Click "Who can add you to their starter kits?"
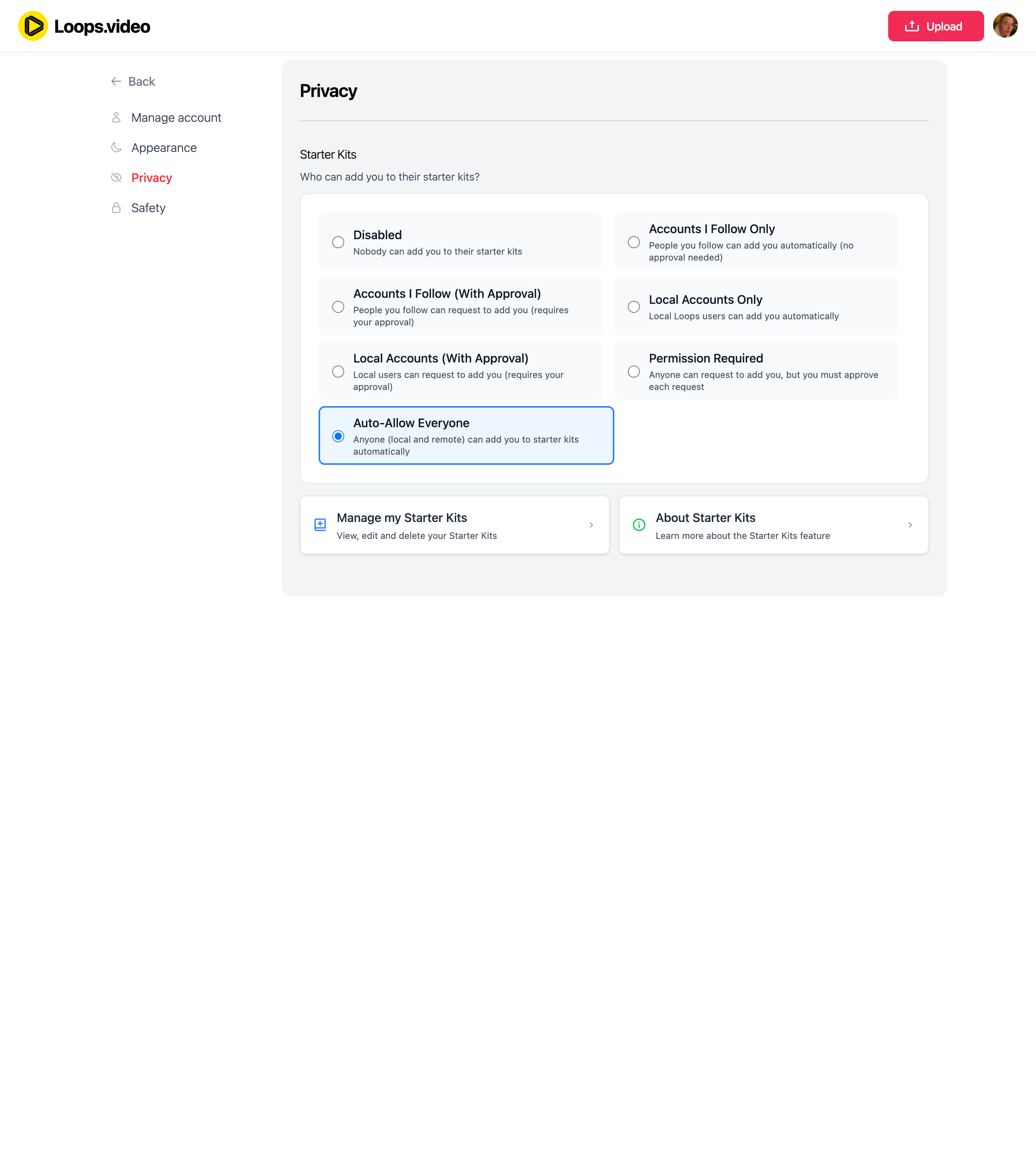 click(390, 177)
